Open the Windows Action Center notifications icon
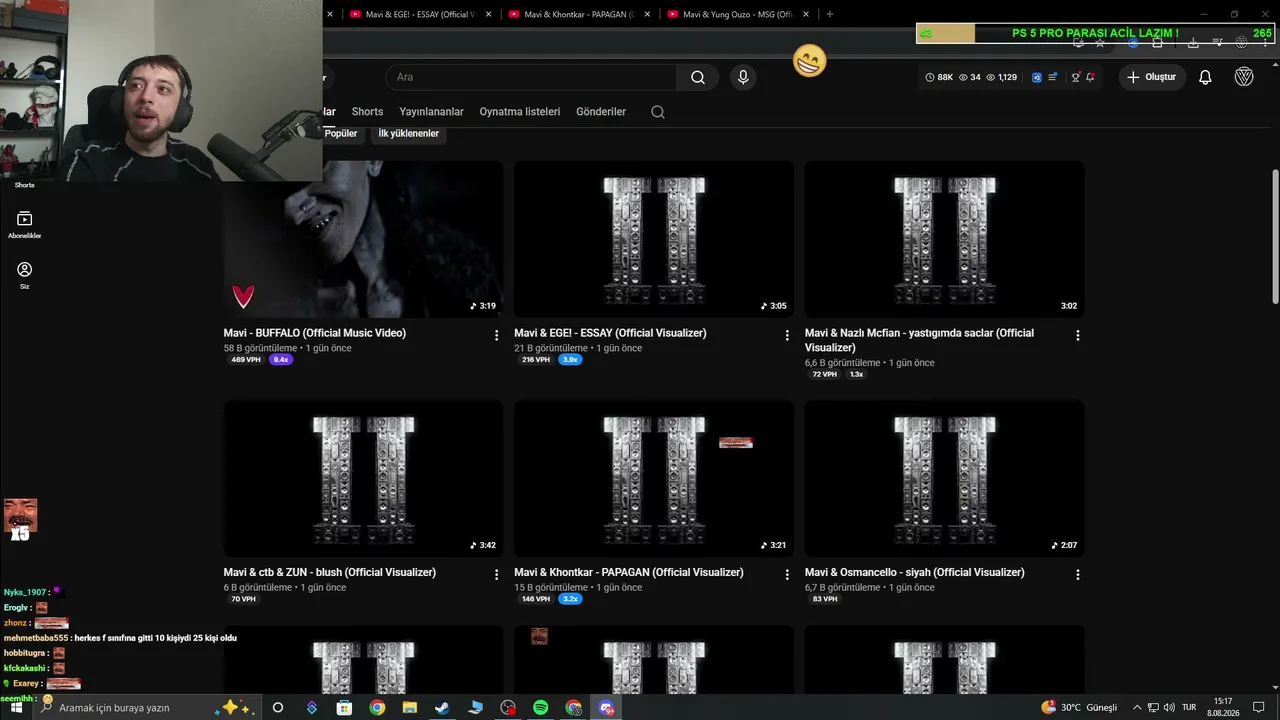1280x720 pixels. click(1259, 708)
